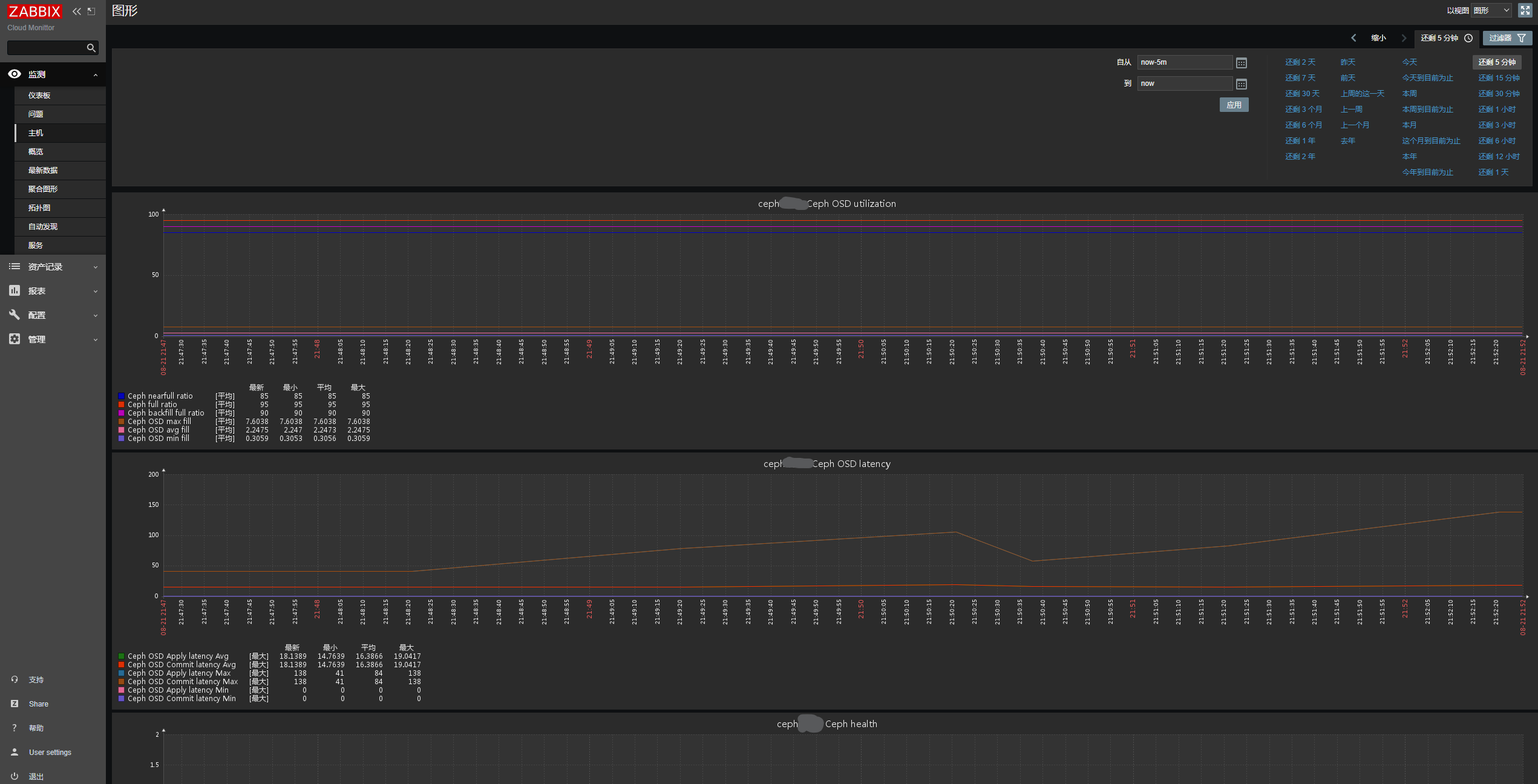Image resolution: width=1538 pixels, height=784 pixels.
Task: Click the Ceph health graph title
Action: [826, 724]
